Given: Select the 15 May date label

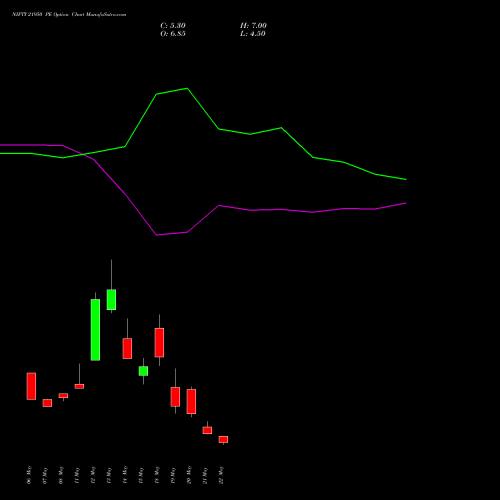Looking at the screenshot, I should tap(141, 475).
